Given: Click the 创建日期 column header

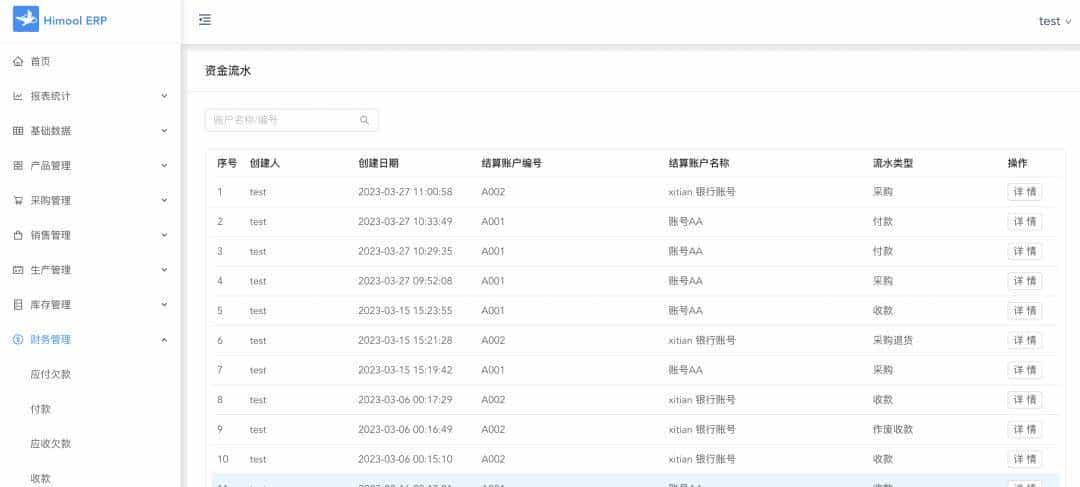Looking at the screenshot, I should (x=378, y=163).
